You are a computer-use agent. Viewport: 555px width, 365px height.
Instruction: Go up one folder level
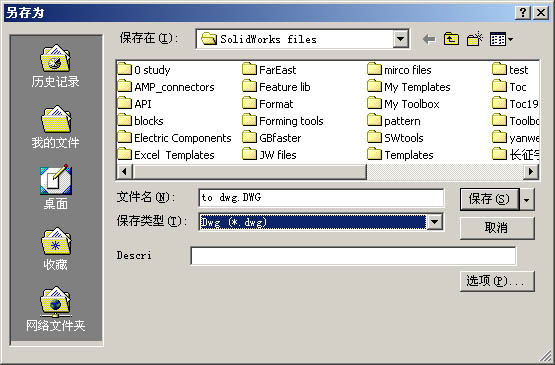click(451, 39)
